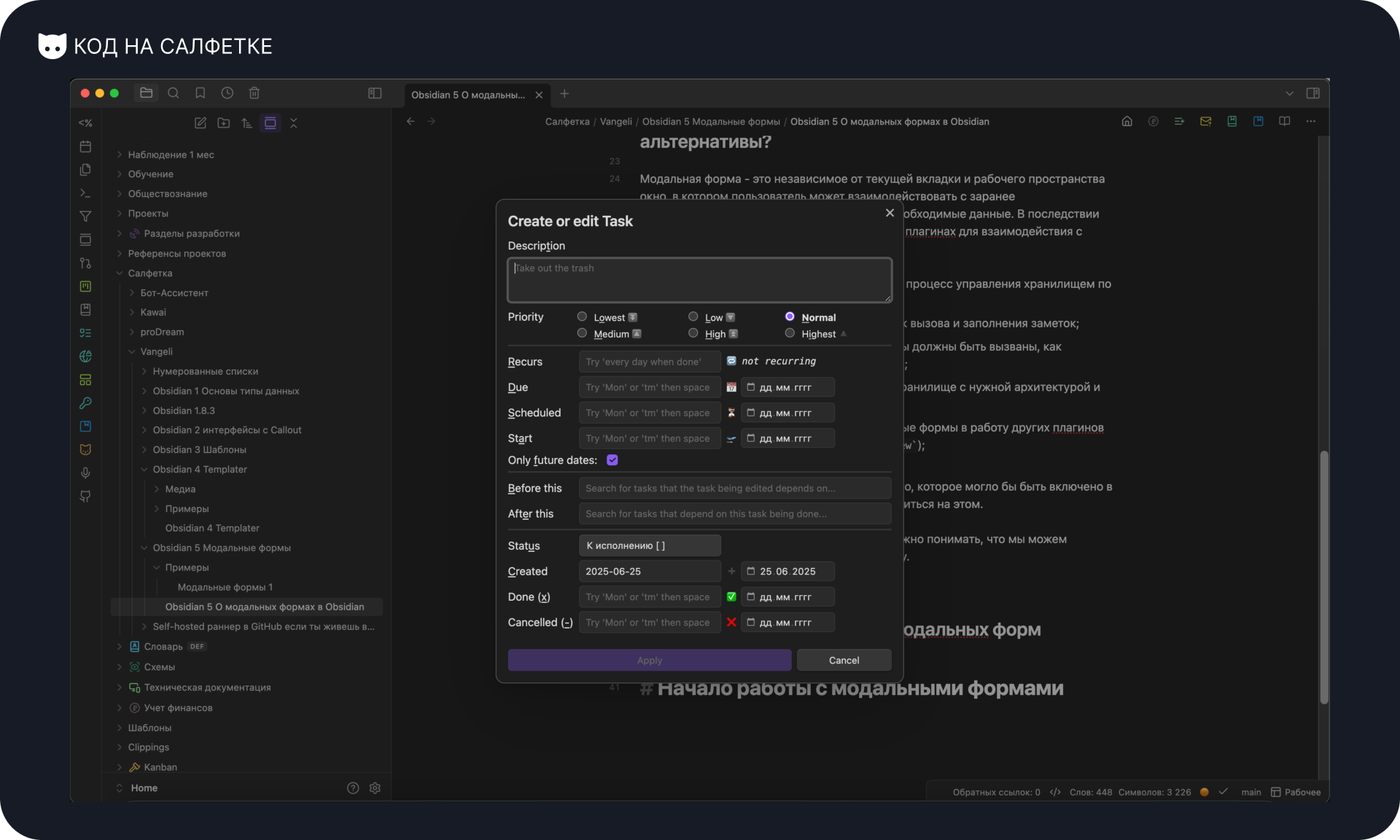Toggle right sidebar icon
This screenshot has height=840, width=1400.
(1313, 93)
